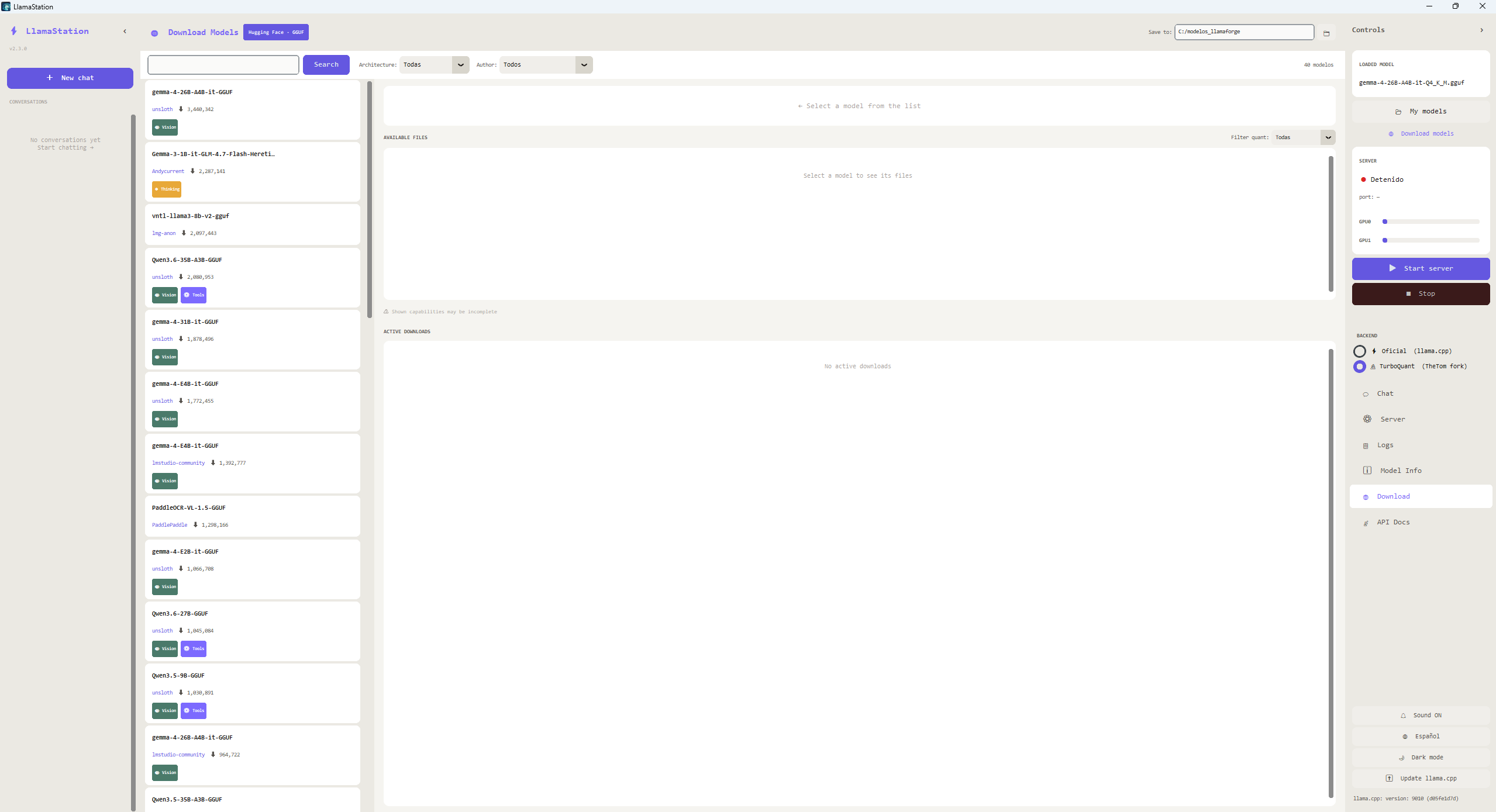Focus the model search input field

coord(223,65)
